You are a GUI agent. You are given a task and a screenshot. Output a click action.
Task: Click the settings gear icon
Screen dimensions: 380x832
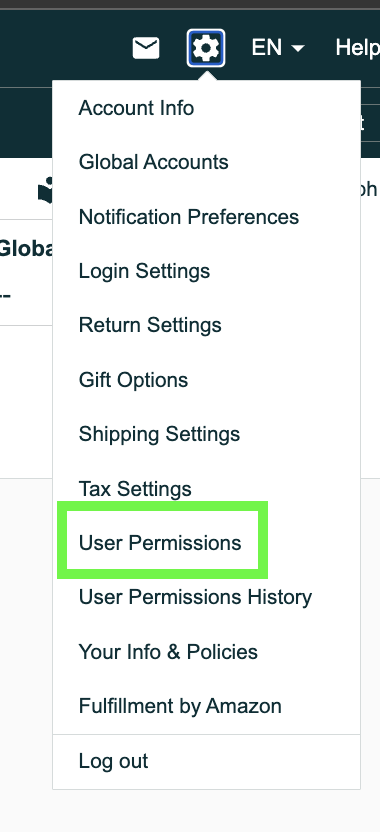[206, 48]
